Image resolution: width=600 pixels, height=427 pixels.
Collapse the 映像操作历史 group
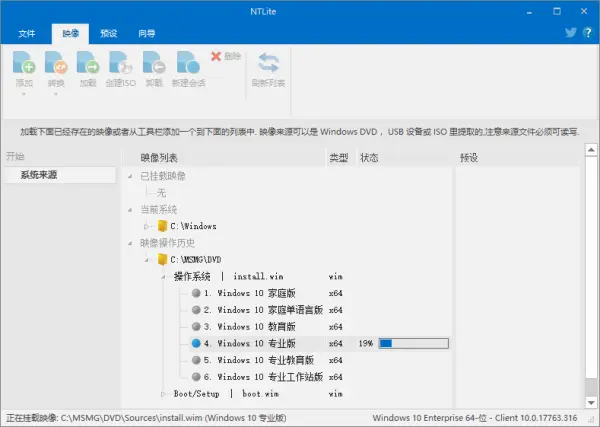(130, 243)
